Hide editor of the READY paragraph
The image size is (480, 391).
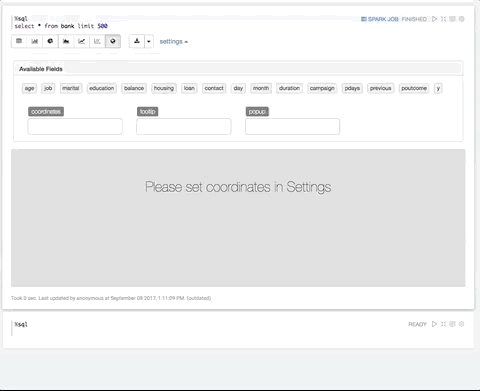pos(443,324)
